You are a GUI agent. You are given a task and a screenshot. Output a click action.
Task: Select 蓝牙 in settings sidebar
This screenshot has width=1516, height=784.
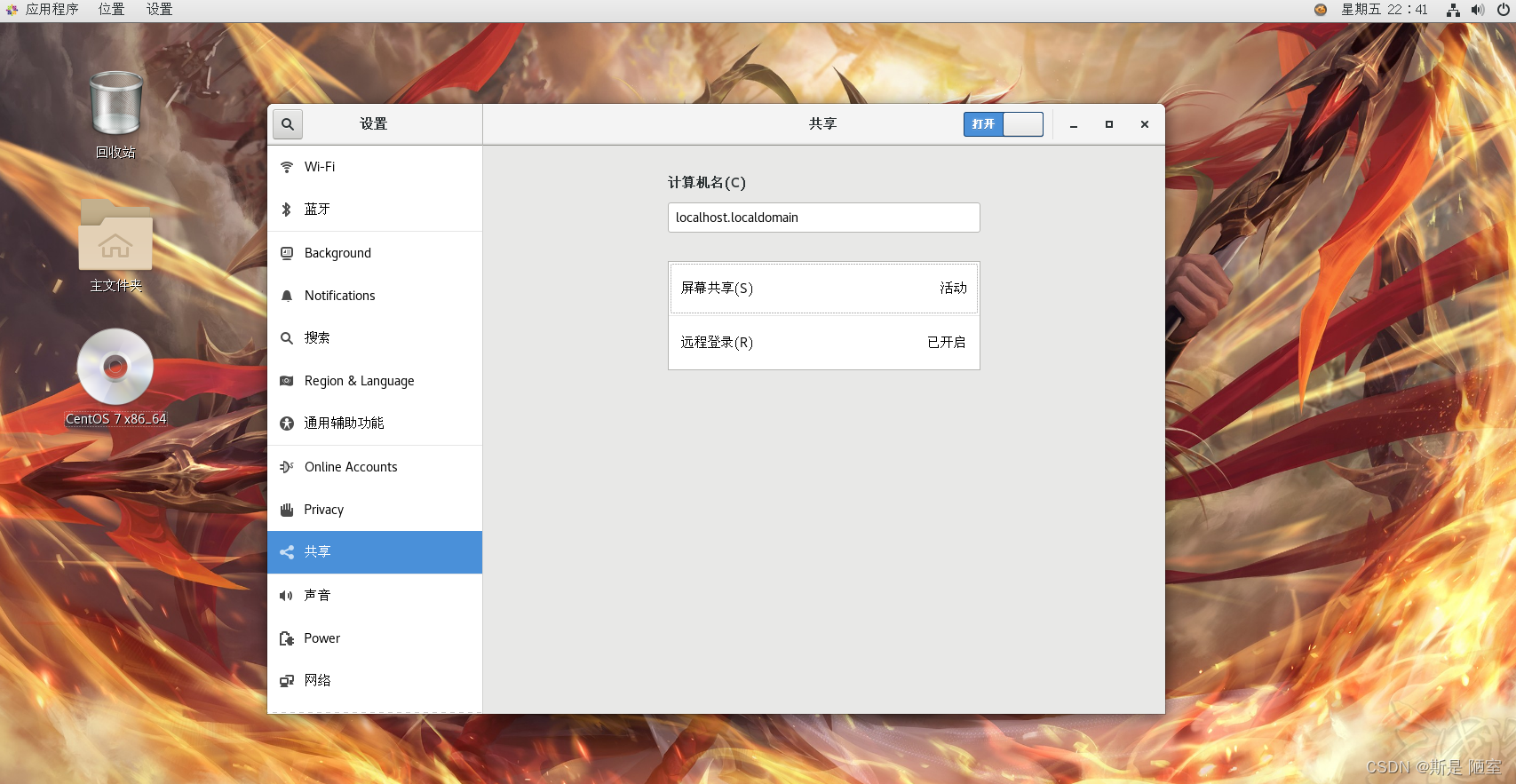pos(375,210)
